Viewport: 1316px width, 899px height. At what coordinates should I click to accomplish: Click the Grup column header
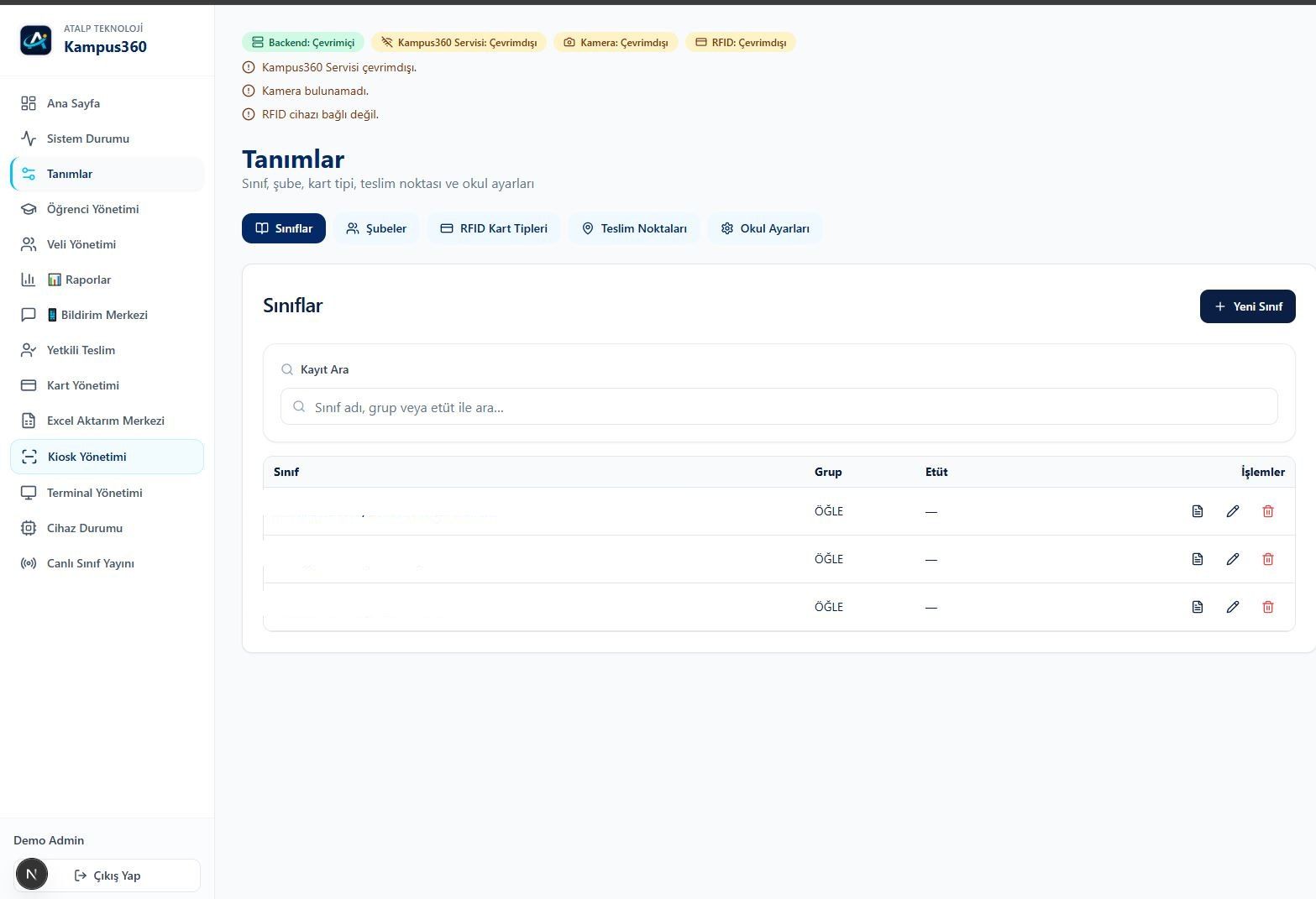[828, 472]
